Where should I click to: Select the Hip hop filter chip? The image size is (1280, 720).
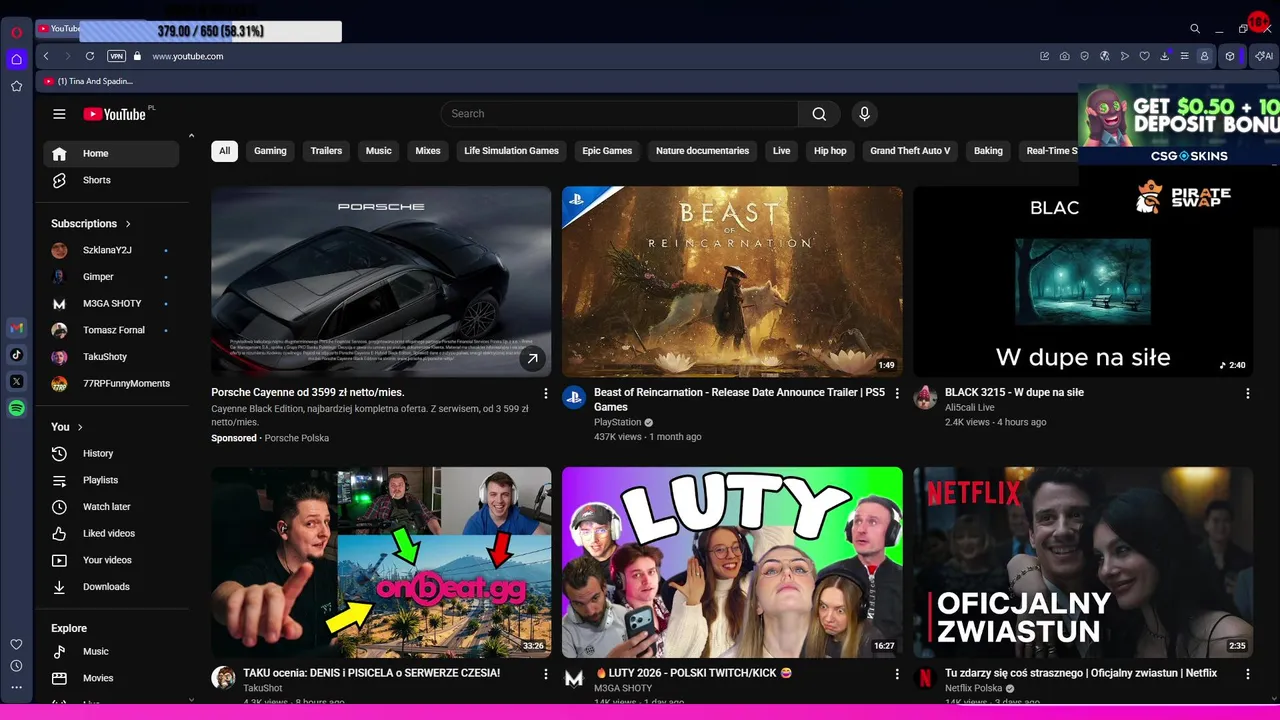[x=830, y=151]
